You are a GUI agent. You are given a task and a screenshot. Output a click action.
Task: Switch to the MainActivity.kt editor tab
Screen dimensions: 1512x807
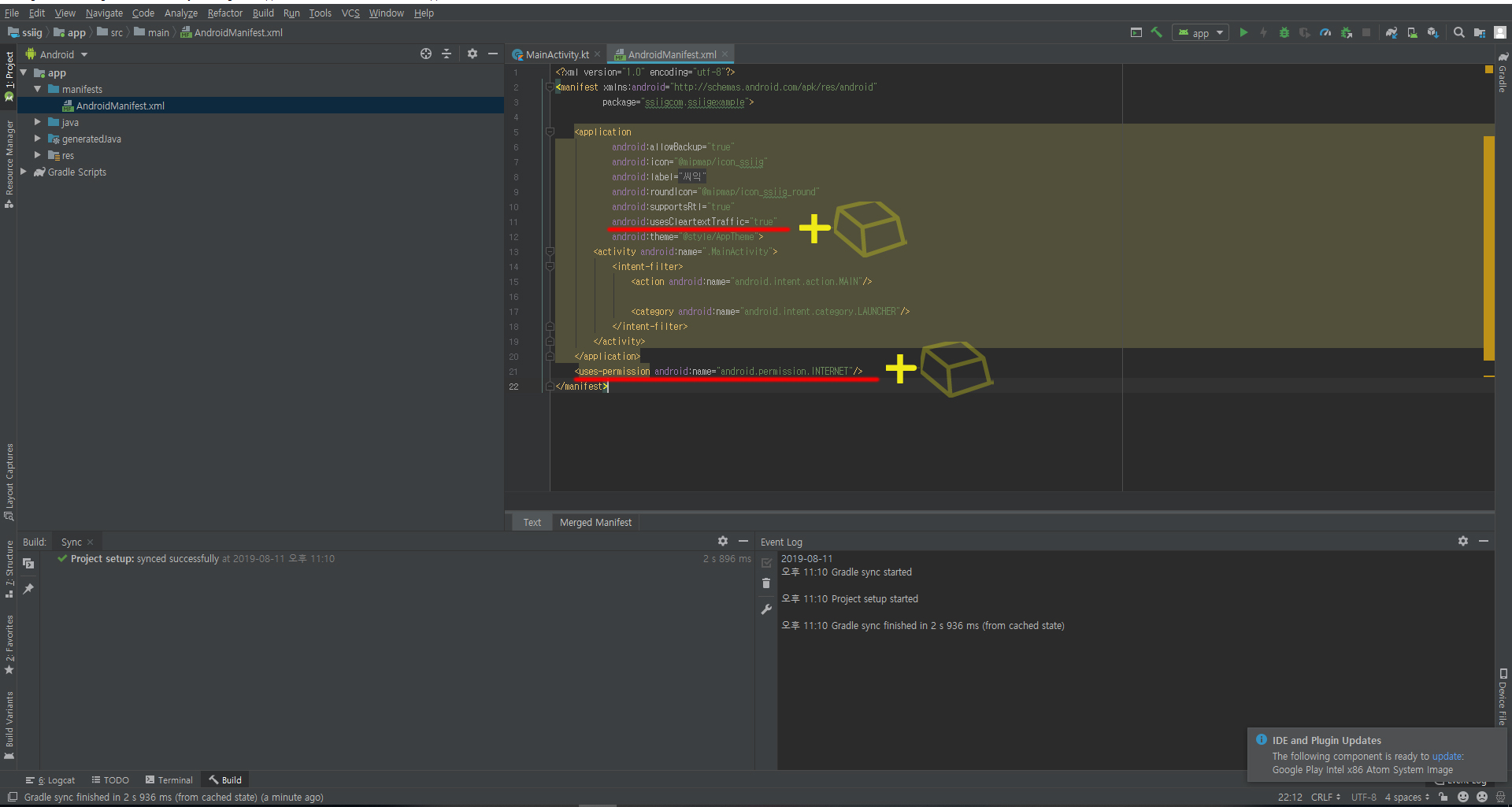pyautogui.click(x=556, y=54)
